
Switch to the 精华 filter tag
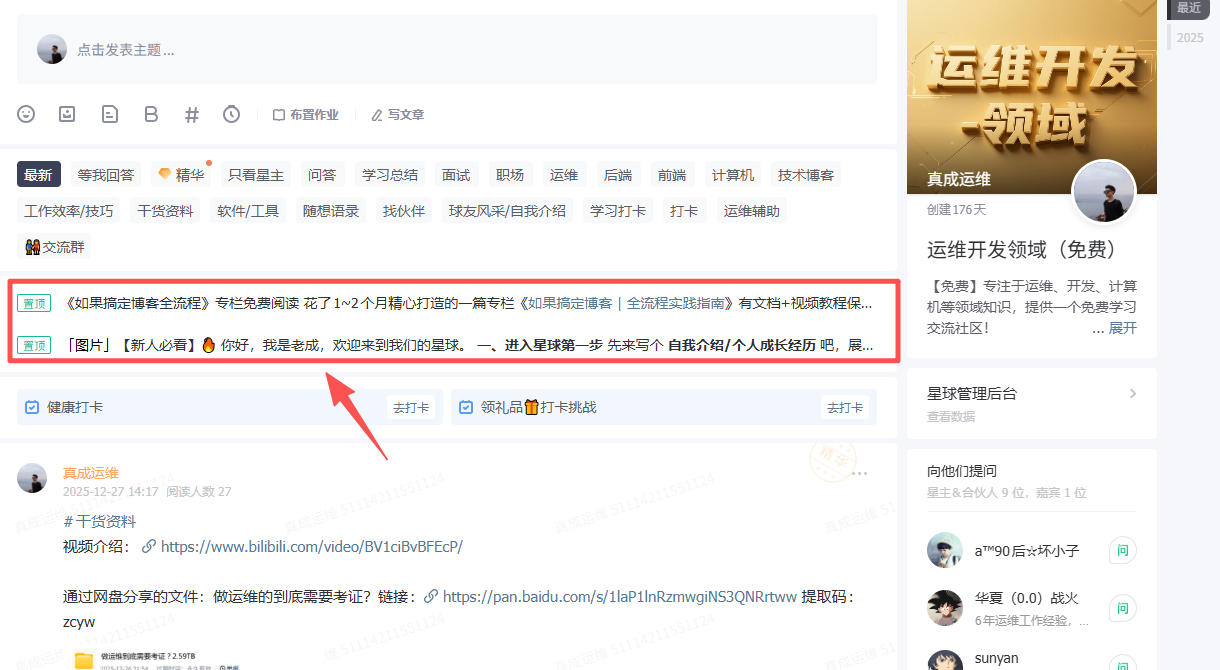[181, 175]
